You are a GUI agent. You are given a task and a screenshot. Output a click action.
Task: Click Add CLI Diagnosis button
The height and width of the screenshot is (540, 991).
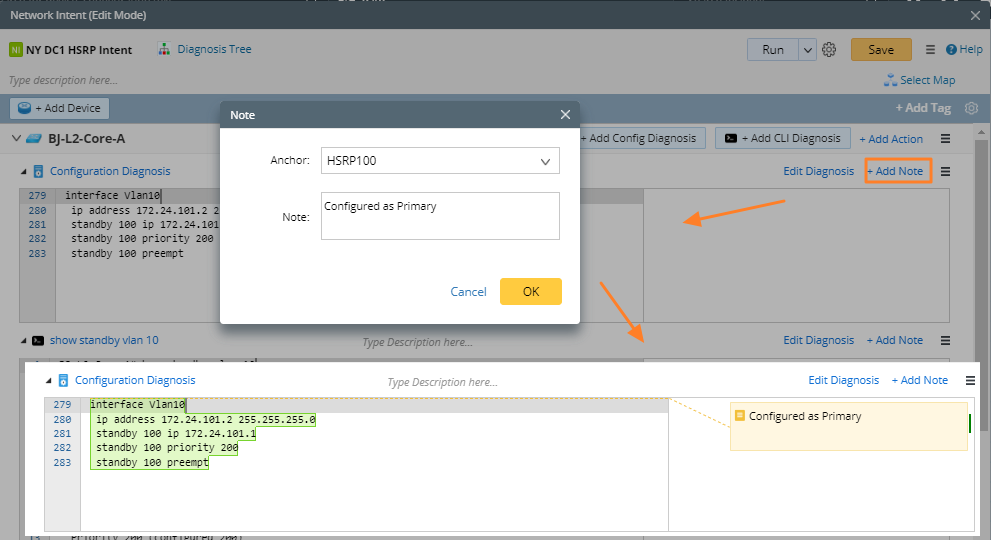782,138
